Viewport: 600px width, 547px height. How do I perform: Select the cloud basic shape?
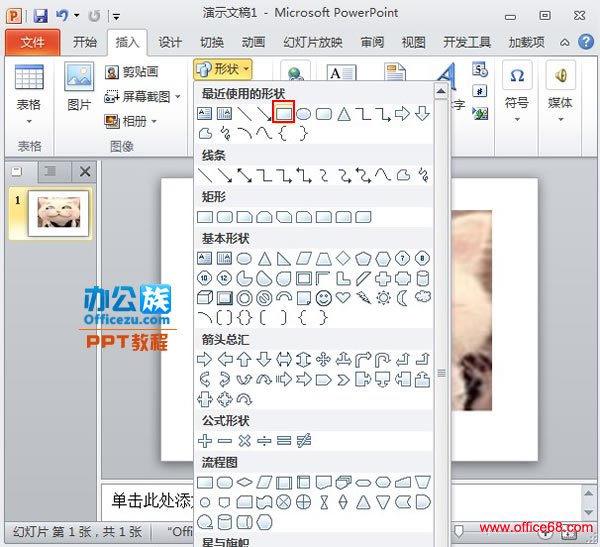point(422,297)
